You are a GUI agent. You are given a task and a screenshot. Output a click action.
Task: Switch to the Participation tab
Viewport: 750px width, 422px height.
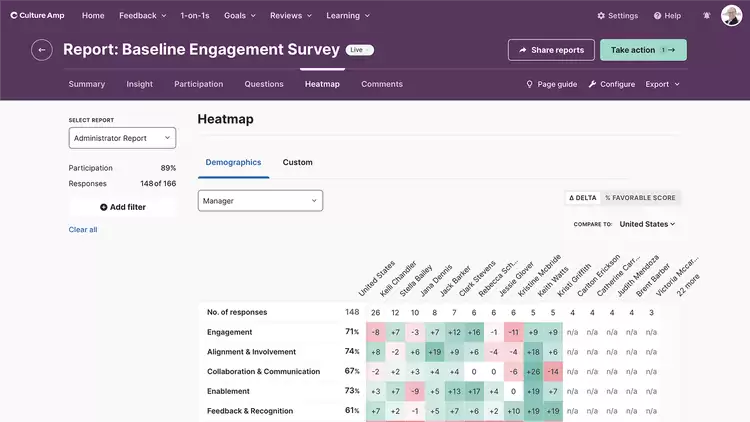point(198,84)
